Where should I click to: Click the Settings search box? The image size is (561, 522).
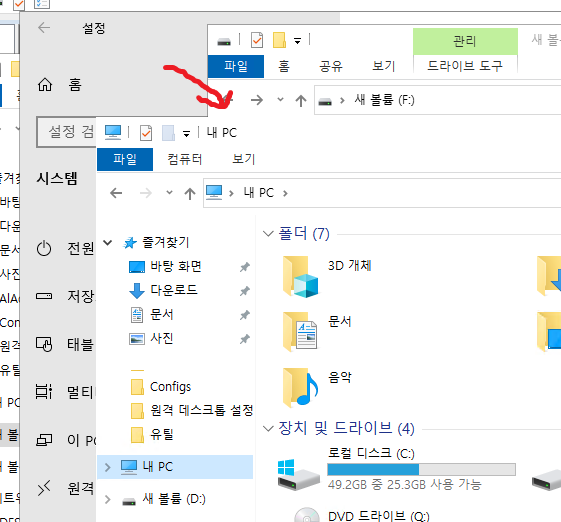[67, 132]
